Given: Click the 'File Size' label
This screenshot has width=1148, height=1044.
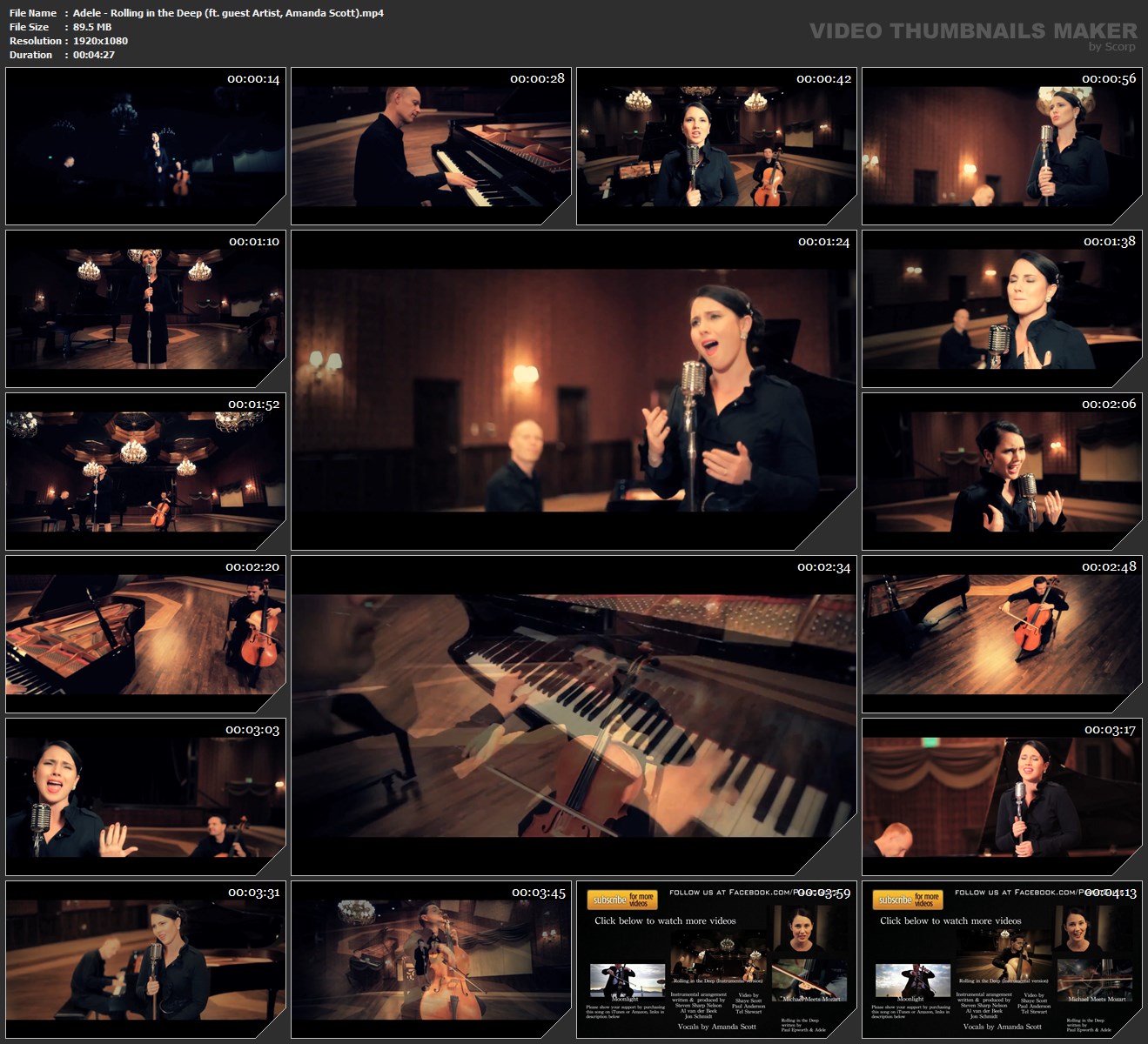Looking at the screenshot, I should 30,27.
